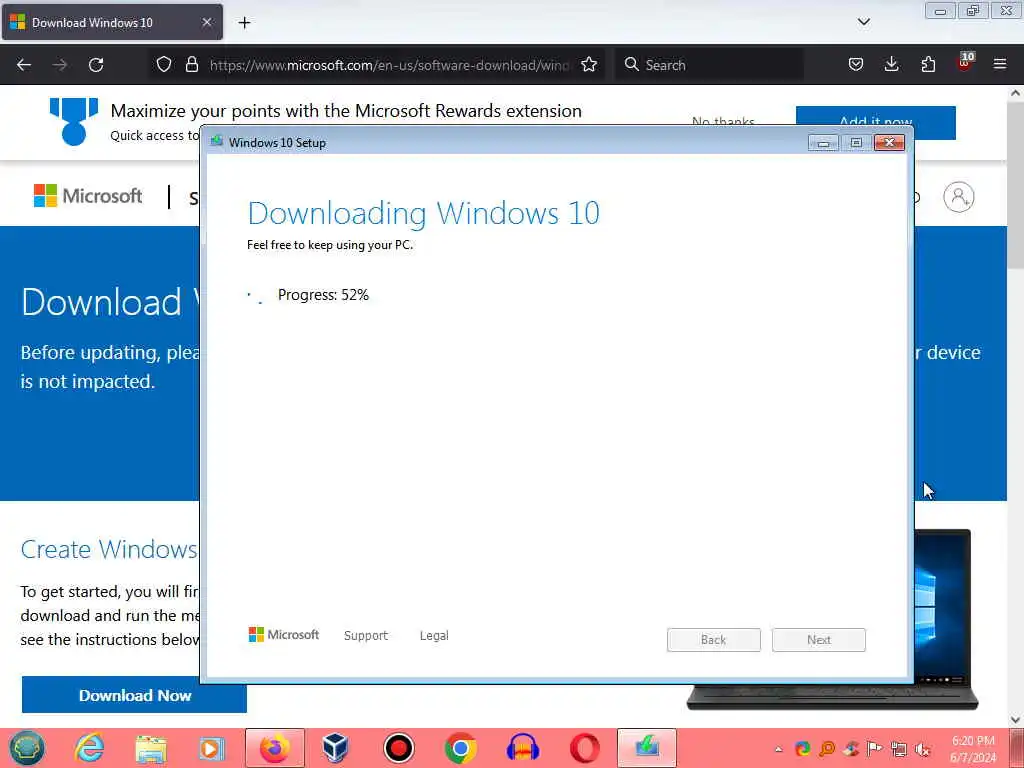Open VirtualBox from taskbar
Image resolution: width=1024 pixels, height=768 pixels.
click(336, 748)
